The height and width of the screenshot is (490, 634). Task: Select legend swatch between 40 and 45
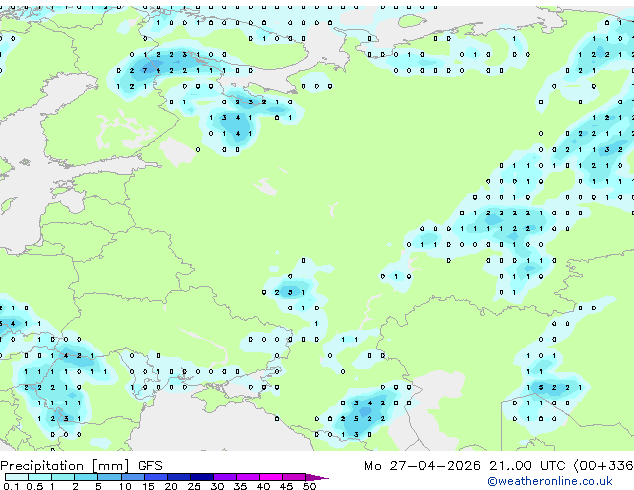271,477
